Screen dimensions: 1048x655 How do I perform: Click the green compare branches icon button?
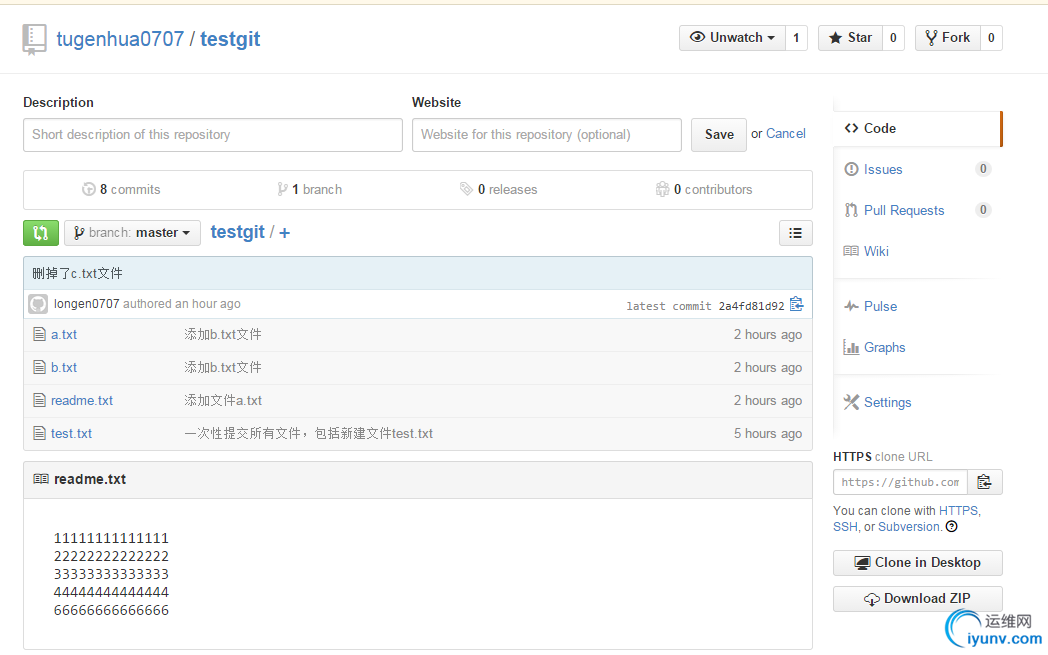tap(40, 233)
